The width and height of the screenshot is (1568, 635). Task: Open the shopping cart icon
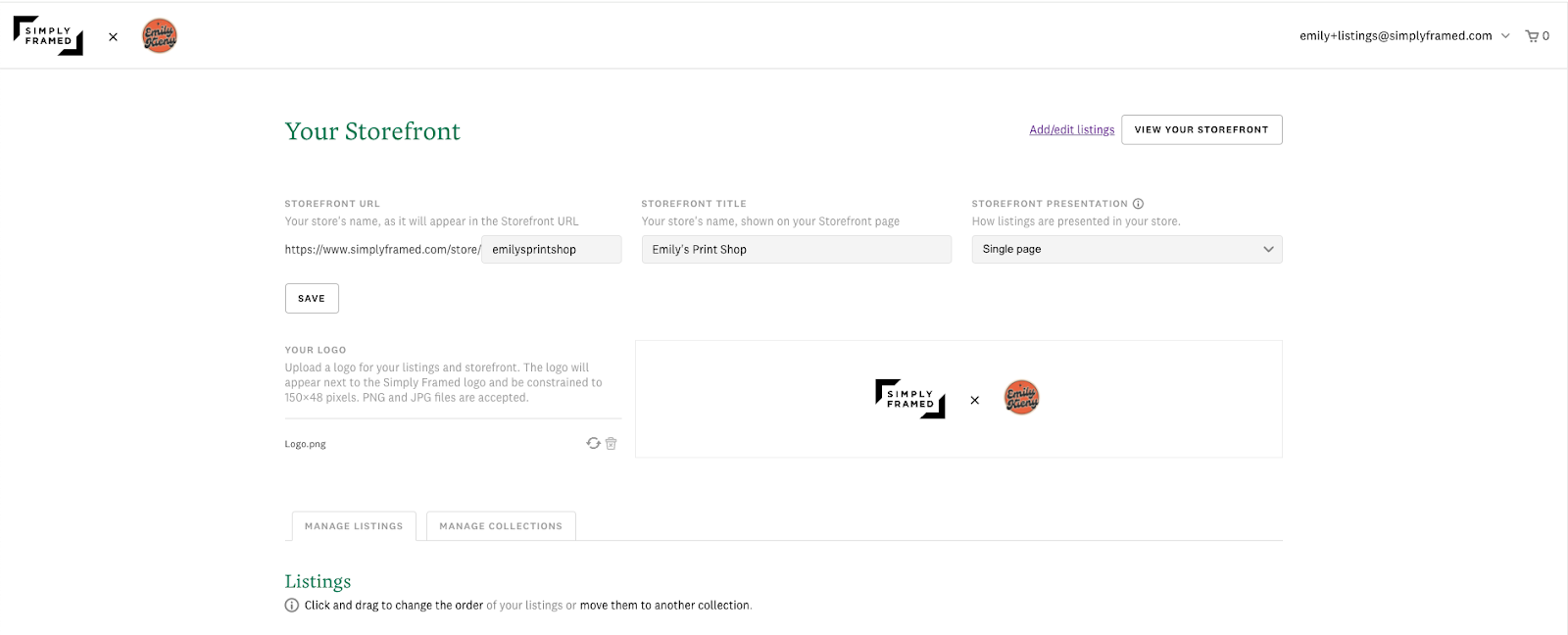[x=1532, y=36]
